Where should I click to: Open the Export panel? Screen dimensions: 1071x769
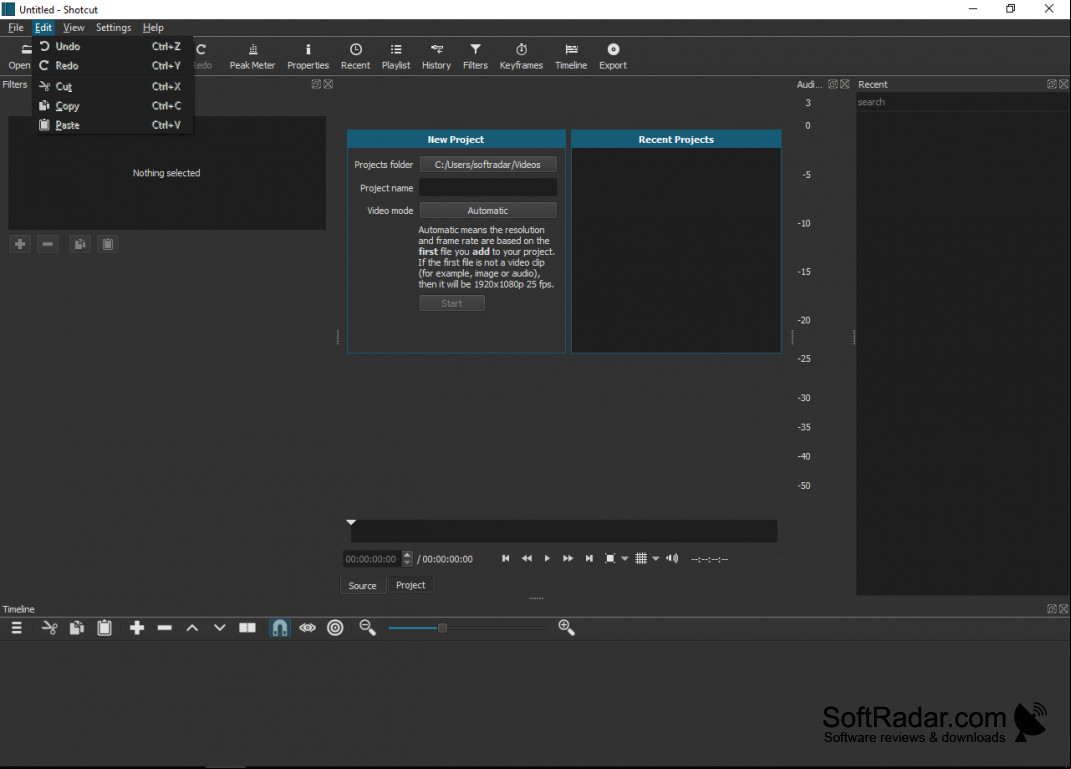[613, 56]
